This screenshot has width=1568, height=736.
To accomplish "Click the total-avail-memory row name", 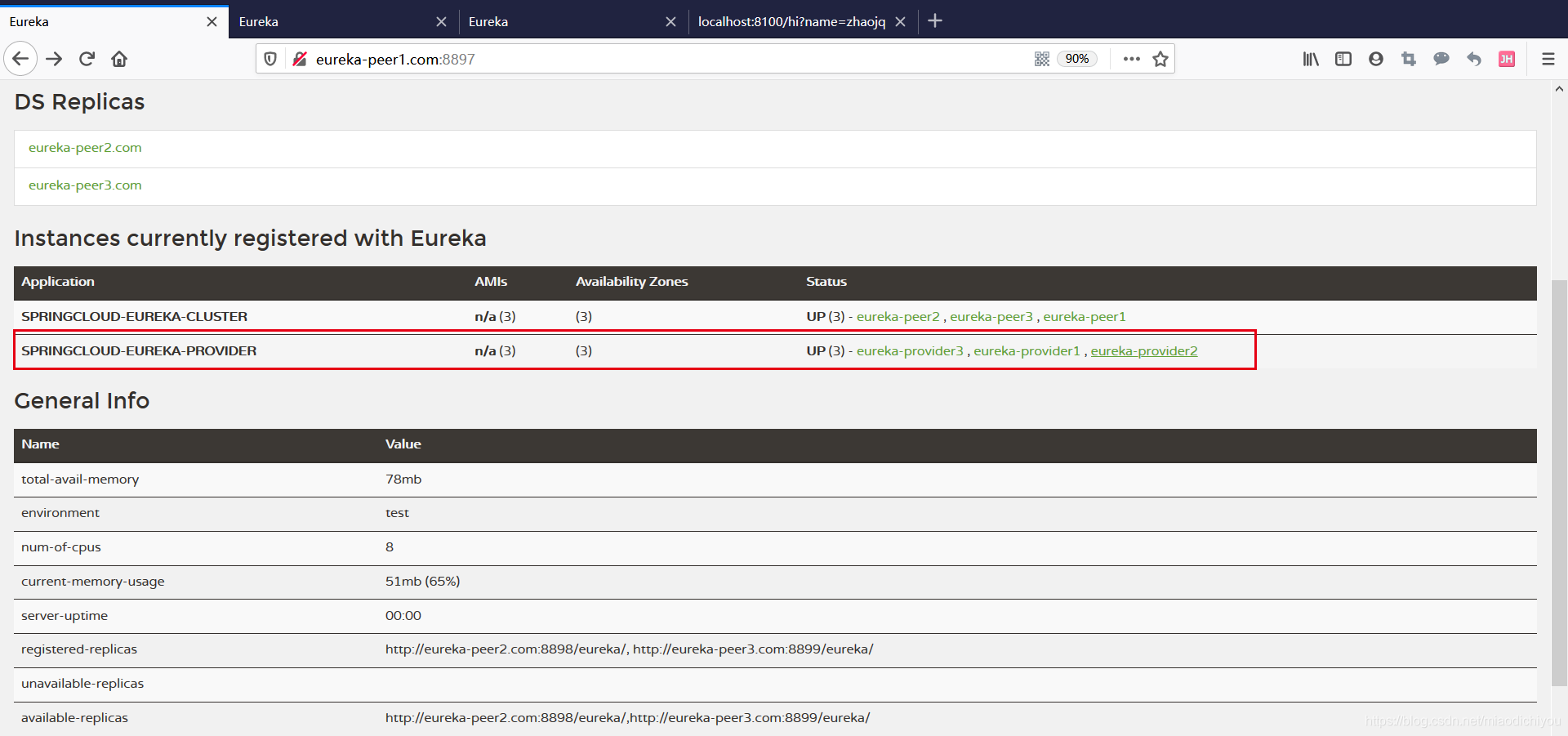I will (x=80, y=480).
